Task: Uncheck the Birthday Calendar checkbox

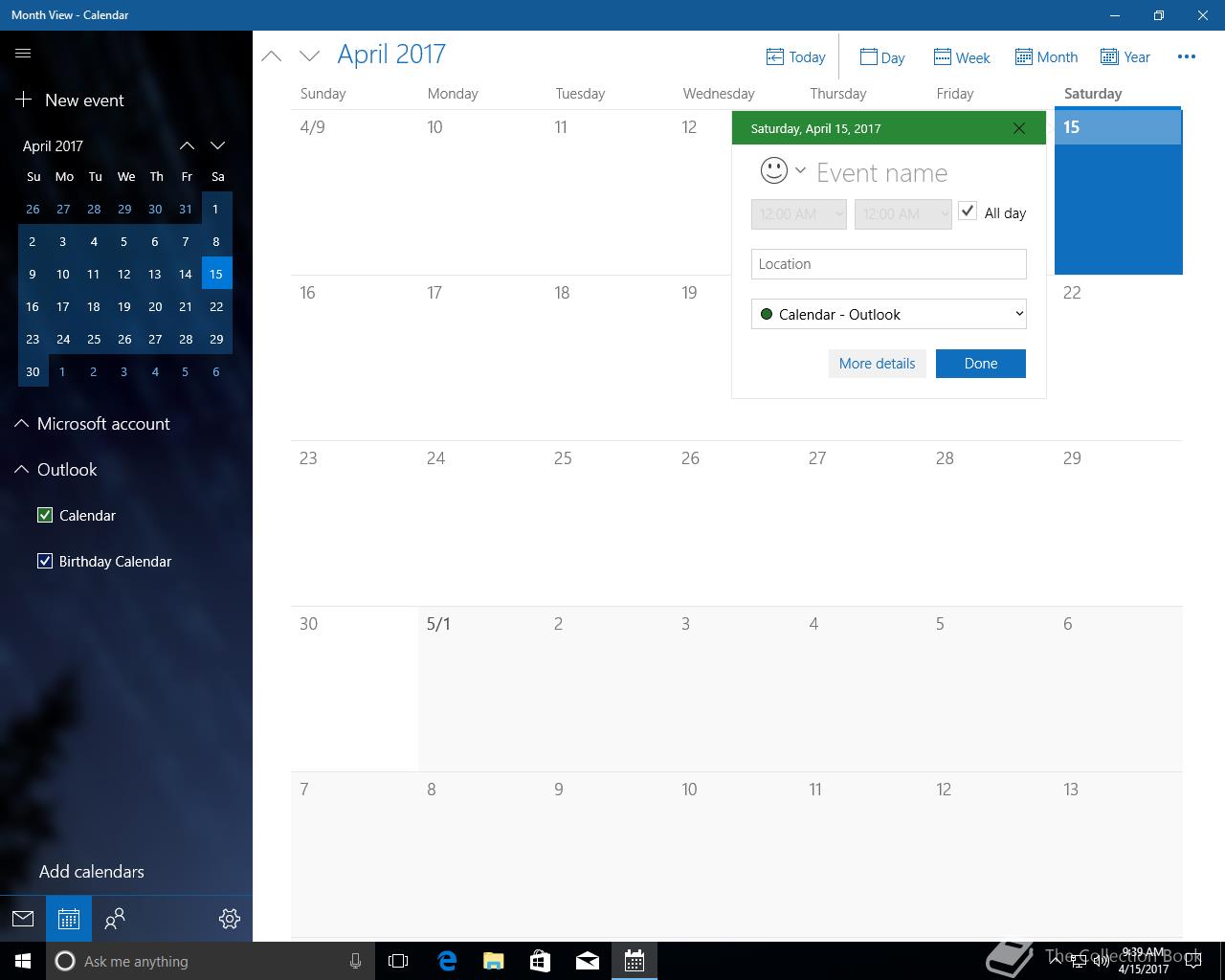Action: click(45, 561)
